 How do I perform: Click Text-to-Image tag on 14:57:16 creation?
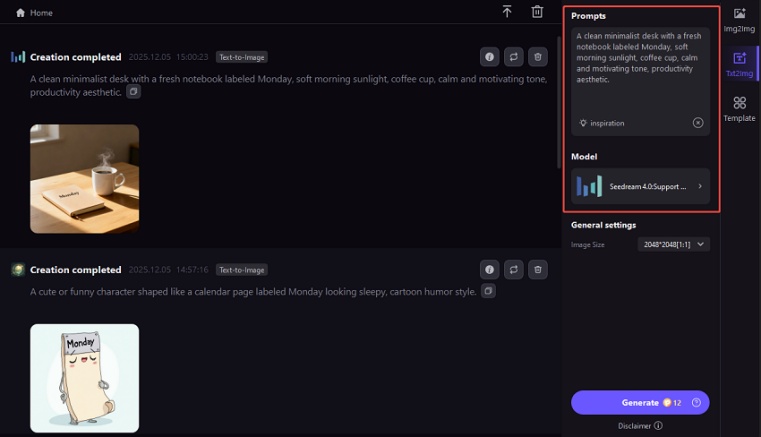click(x=242, y=270)
